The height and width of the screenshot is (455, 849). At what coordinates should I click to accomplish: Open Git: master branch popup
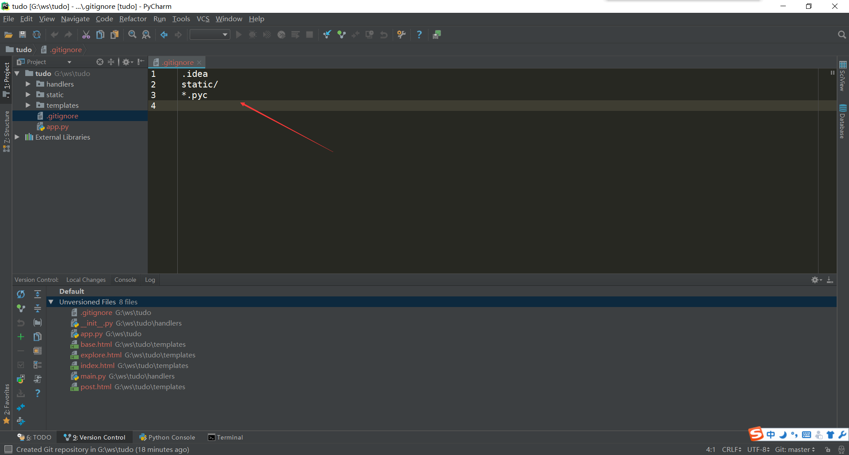(795, 450)
